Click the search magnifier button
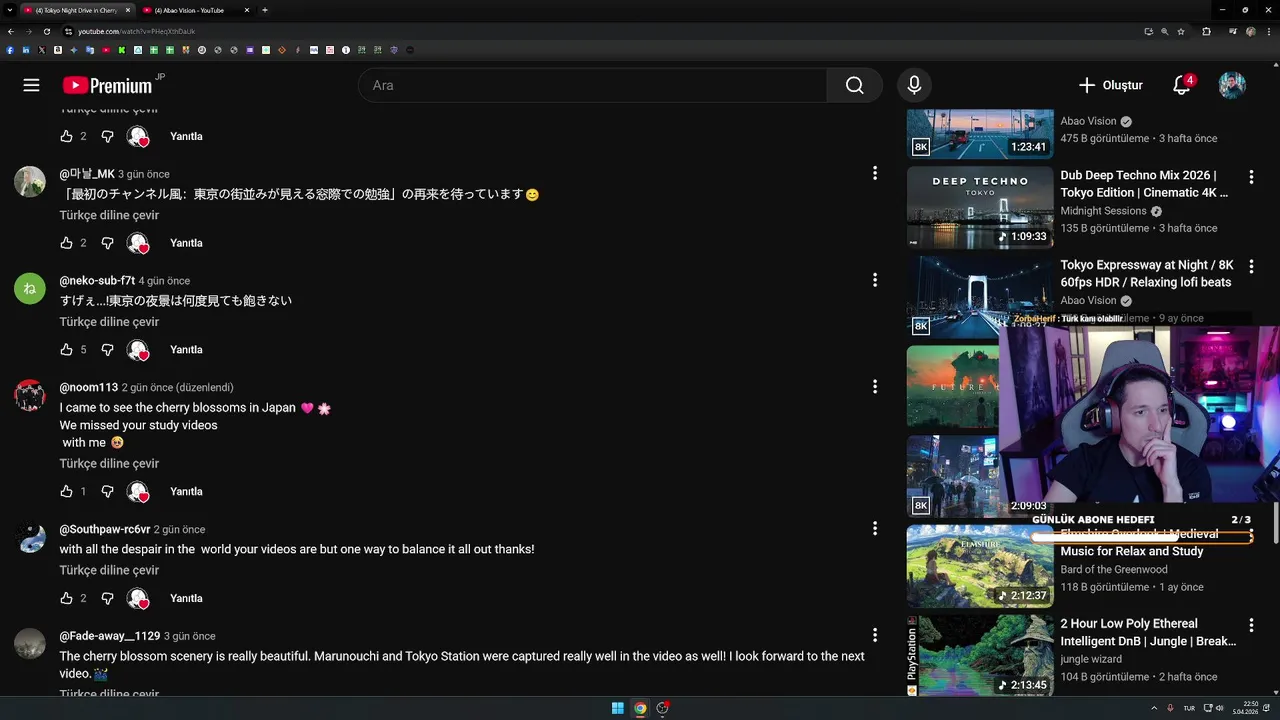 [x=854, y=85]
